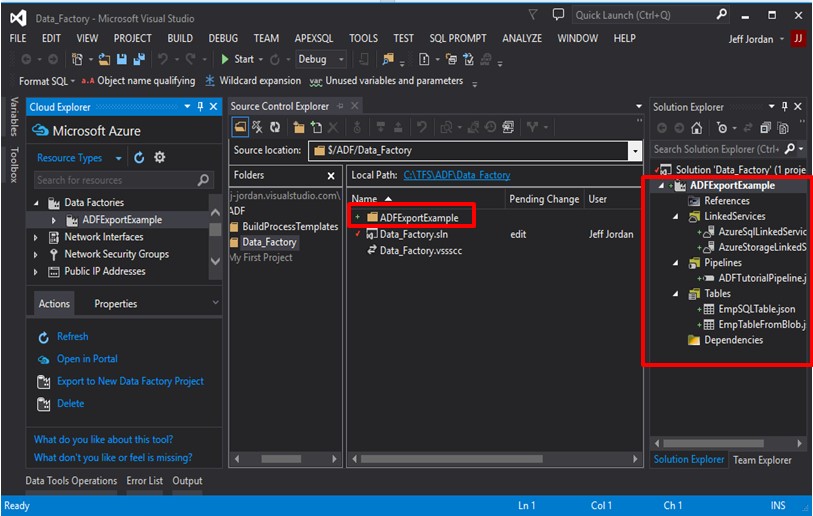Image resolution: width=813 pixels, height=516 pixels.
Task: Click Export to New Data Factory Project
Action: (x=130, y=381)
